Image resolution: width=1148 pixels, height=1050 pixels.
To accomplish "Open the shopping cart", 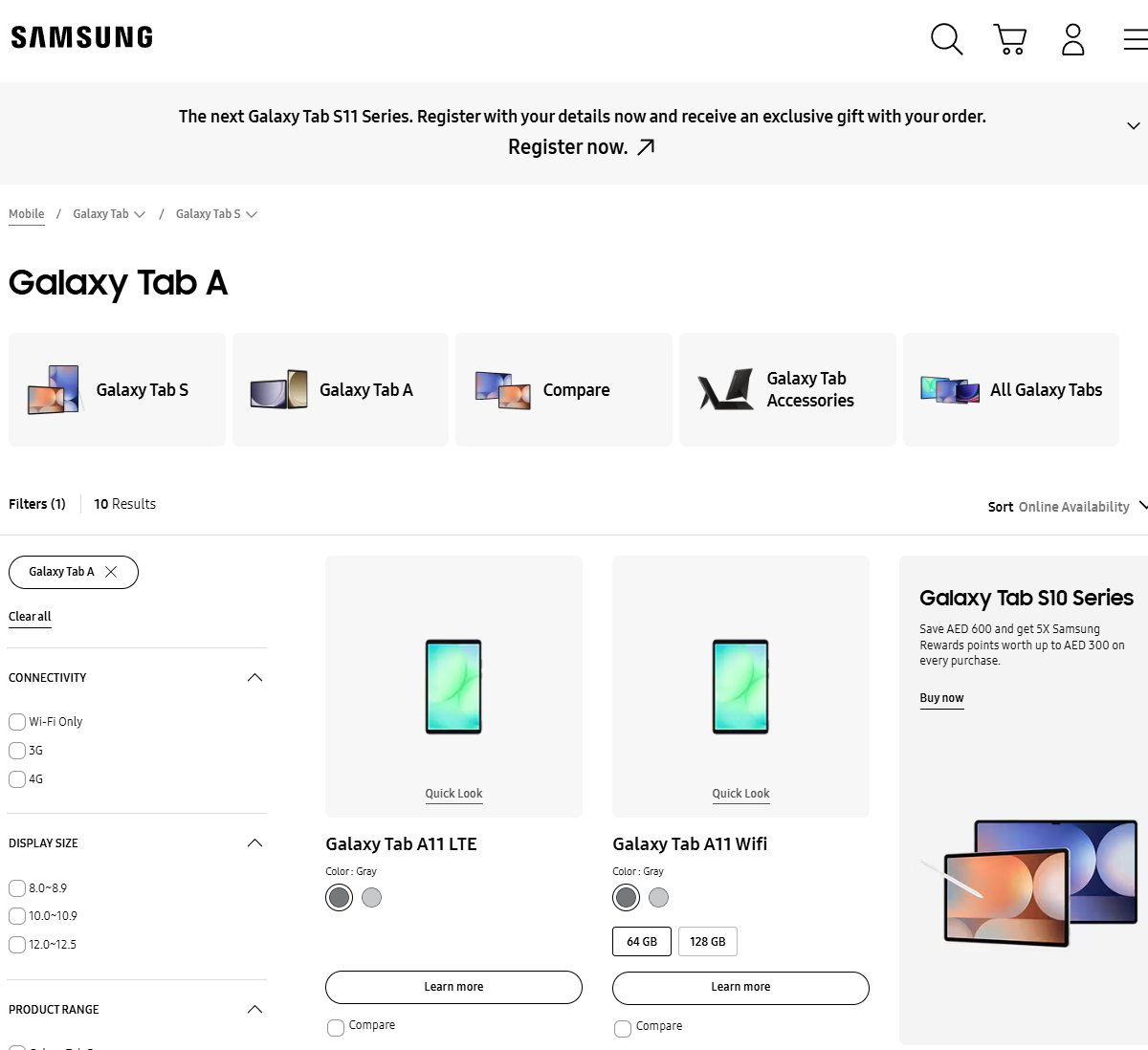I will tap(1010, 39).
